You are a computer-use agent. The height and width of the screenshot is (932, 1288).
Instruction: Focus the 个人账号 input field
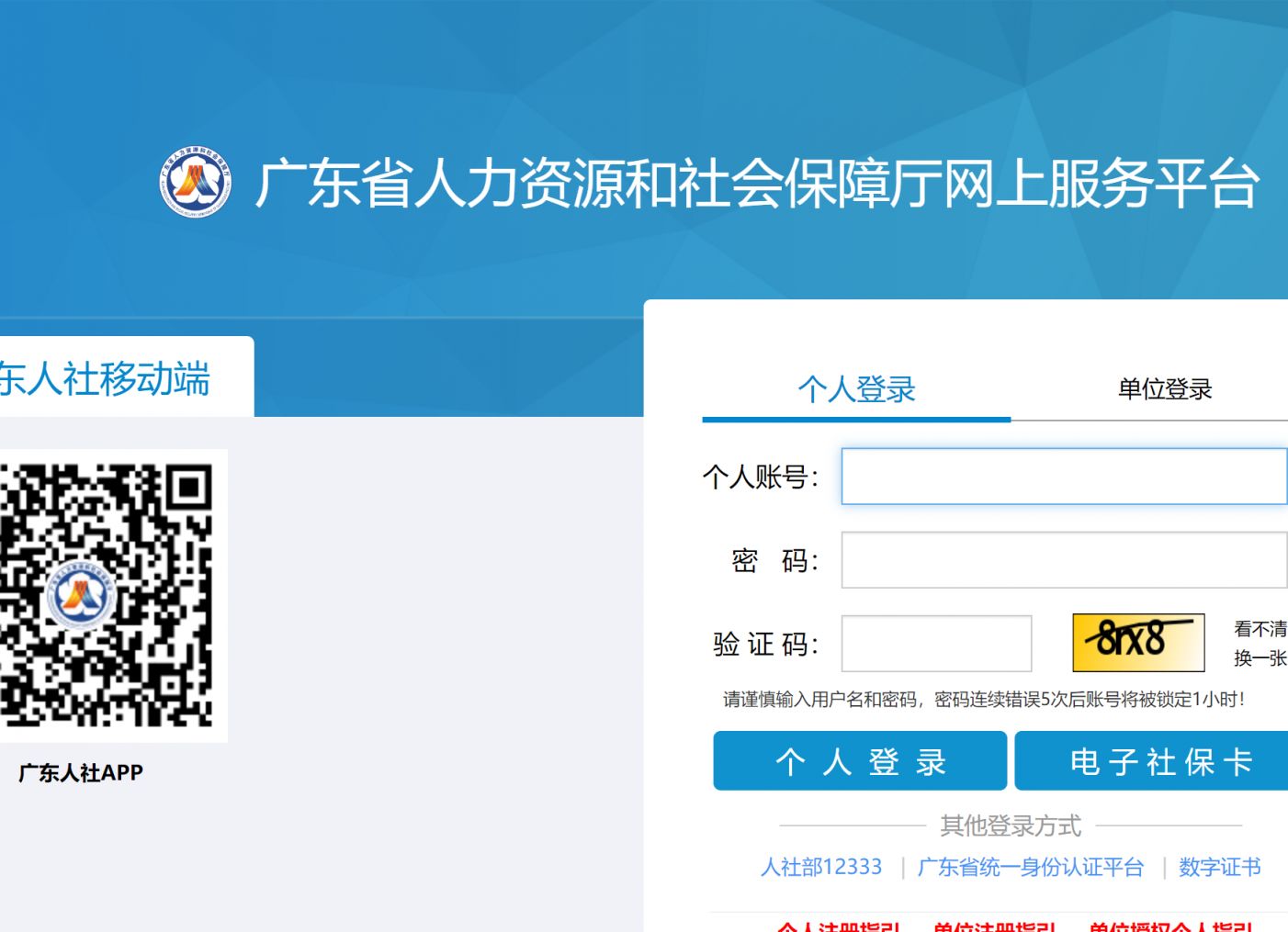pyautogui.click(x=1063, y=477)
